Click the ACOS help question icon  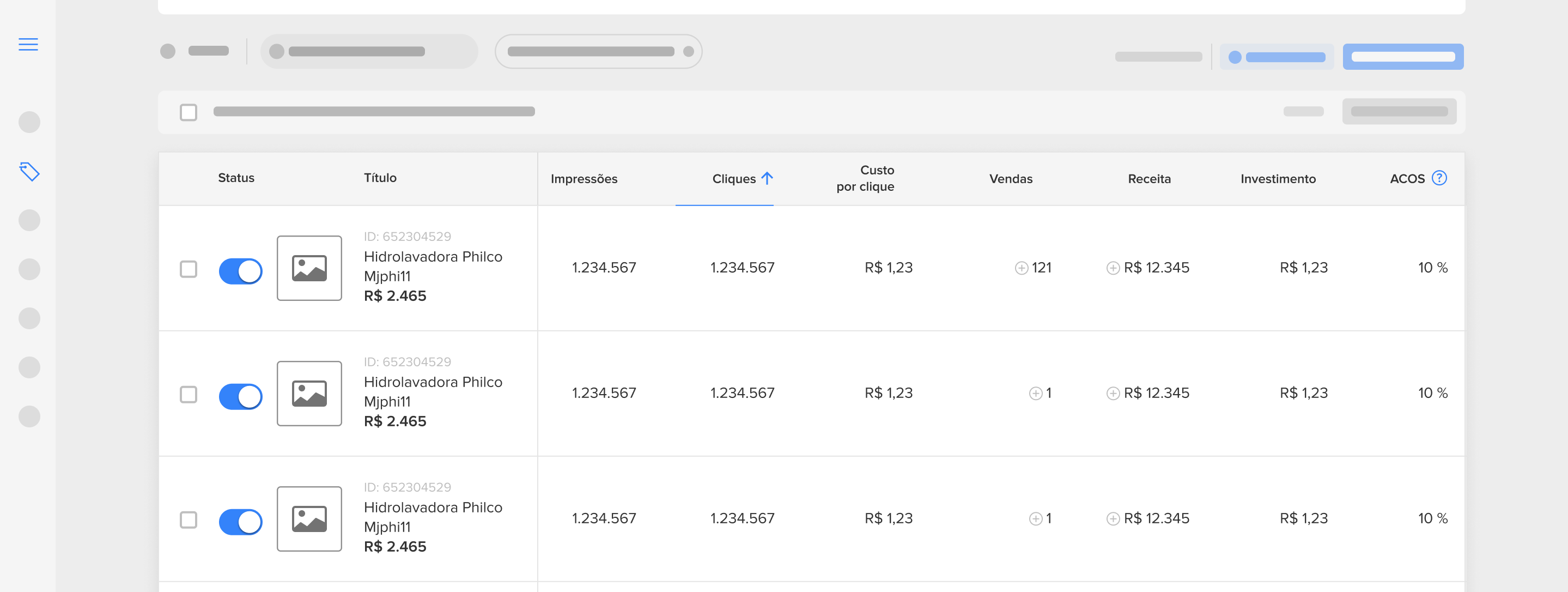coord(1438,178)
